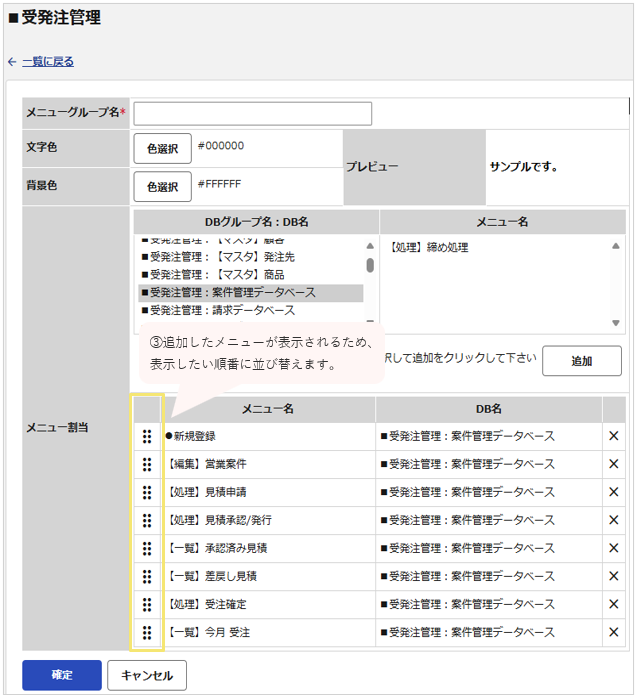Click menu name list scroll down arrow
This screenshot has width=637, height=697.
pyautogui.click(x=616, y=323)
